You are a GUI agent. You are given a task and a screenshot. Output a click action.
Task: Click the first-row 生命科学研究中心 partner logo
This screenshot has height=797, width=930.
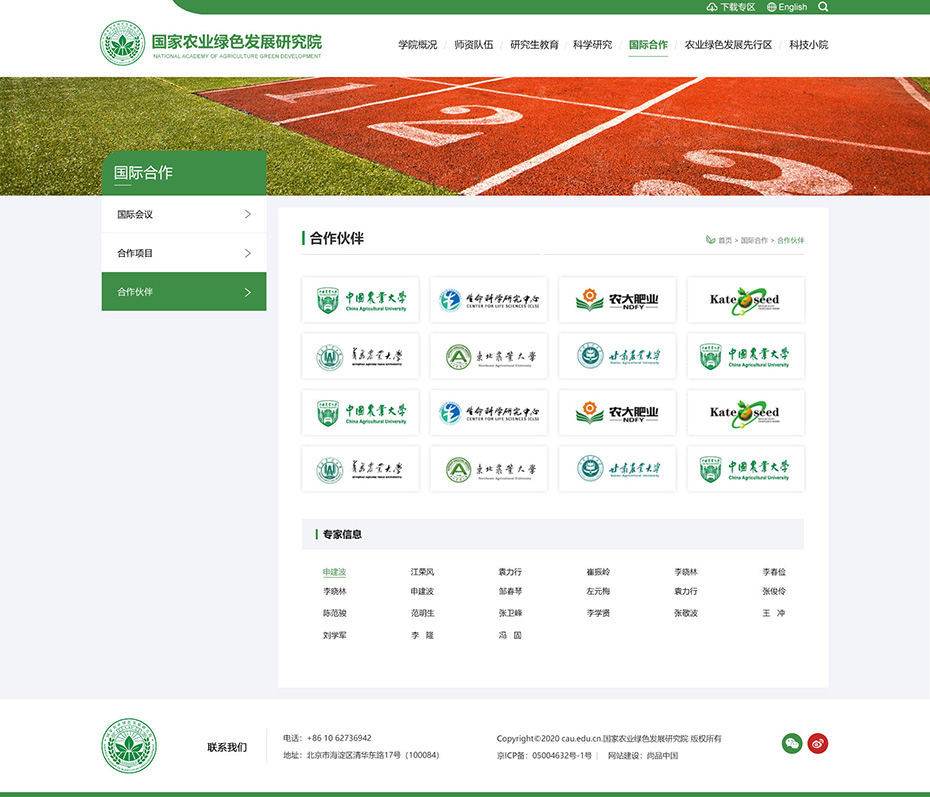pyautogui.click(x=489, y=300)
